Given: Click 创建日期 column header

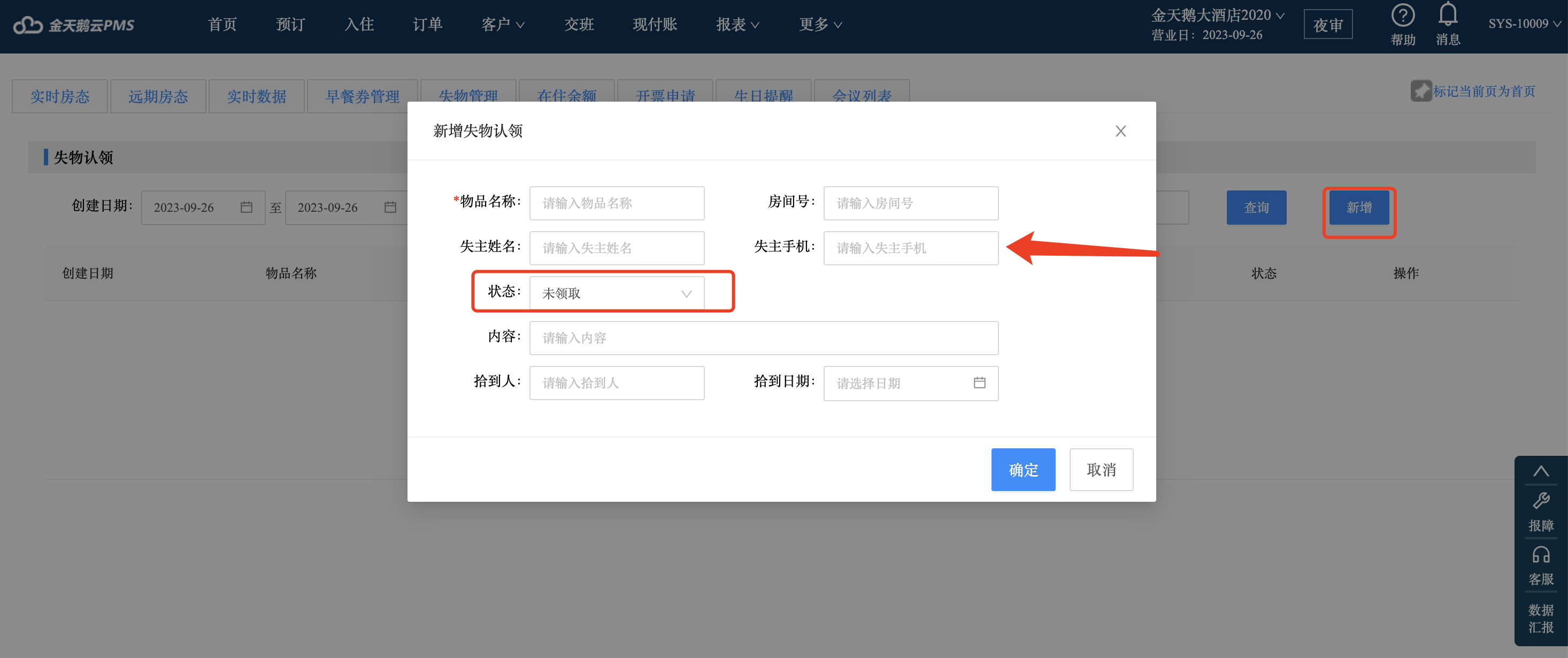Looking at the screenshot, I should point(88,273).
